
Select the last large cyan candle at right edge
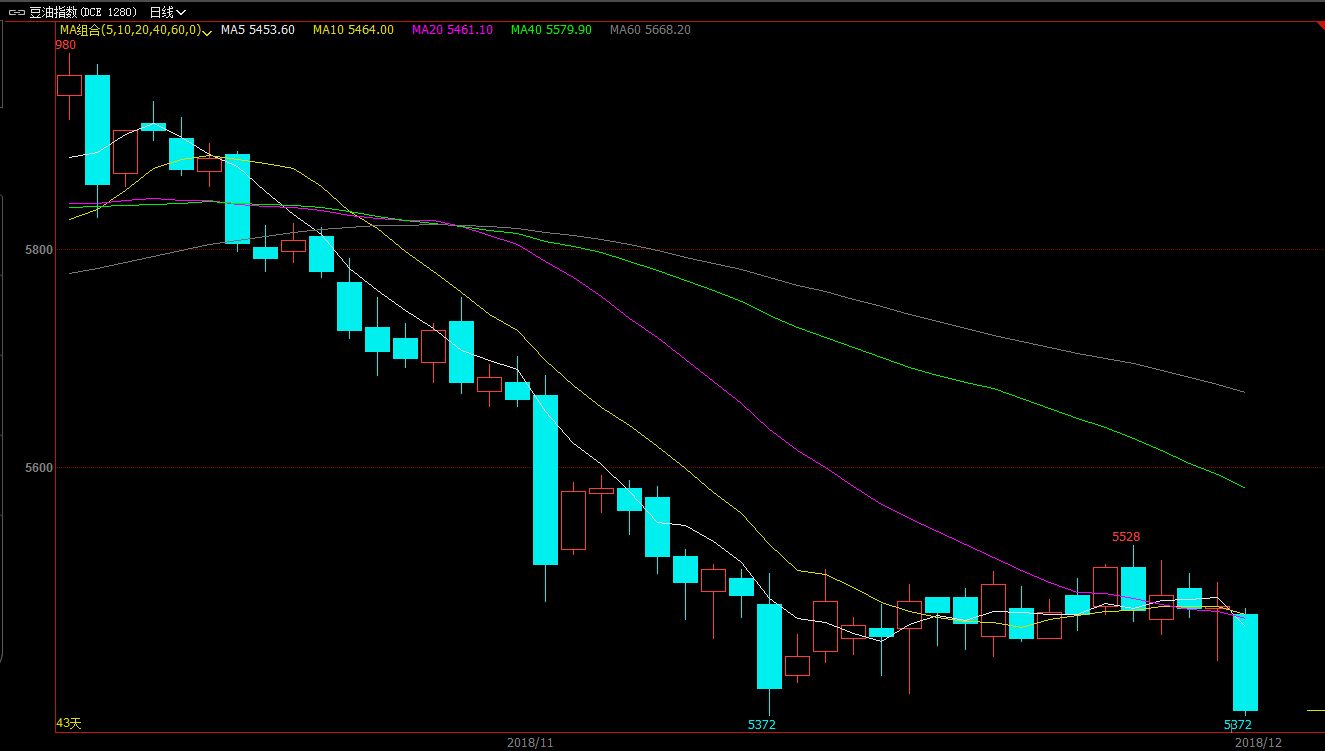(1245, 662)
